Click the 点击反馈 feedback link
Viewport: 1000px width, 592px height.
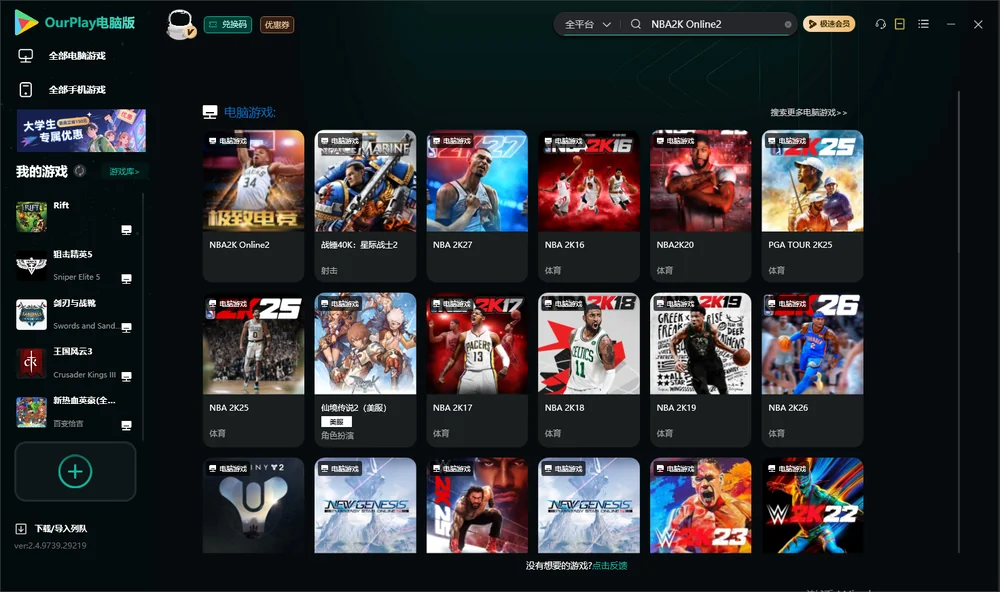point(610,566)
